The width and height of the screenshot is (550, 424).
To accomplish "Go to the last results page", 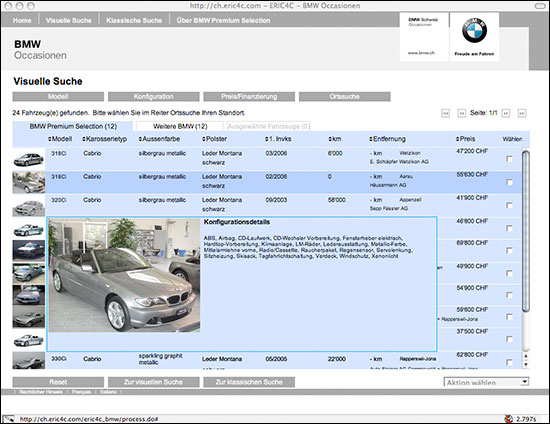I will 522,113.
